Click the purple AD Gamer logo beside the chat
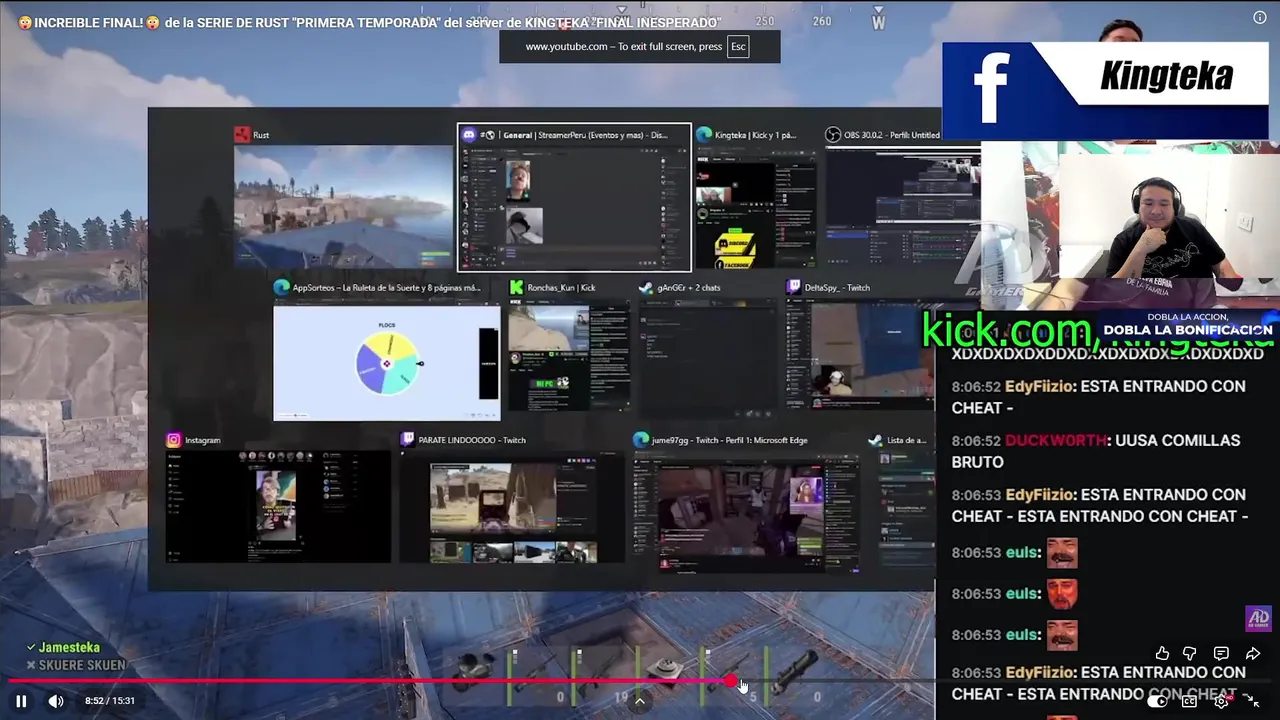1280x720 pixels. [1257, 619]
